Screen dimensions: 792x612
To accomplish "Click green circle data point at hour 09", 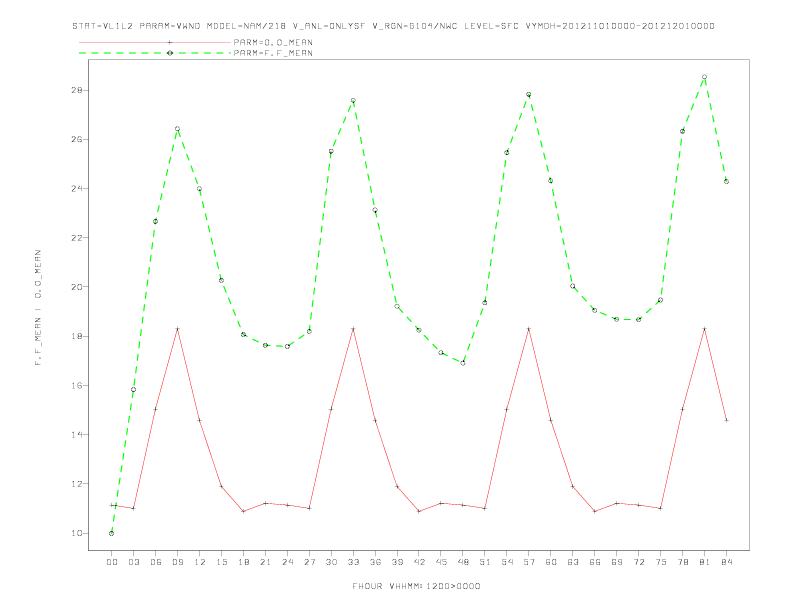I will click(177, 129).
